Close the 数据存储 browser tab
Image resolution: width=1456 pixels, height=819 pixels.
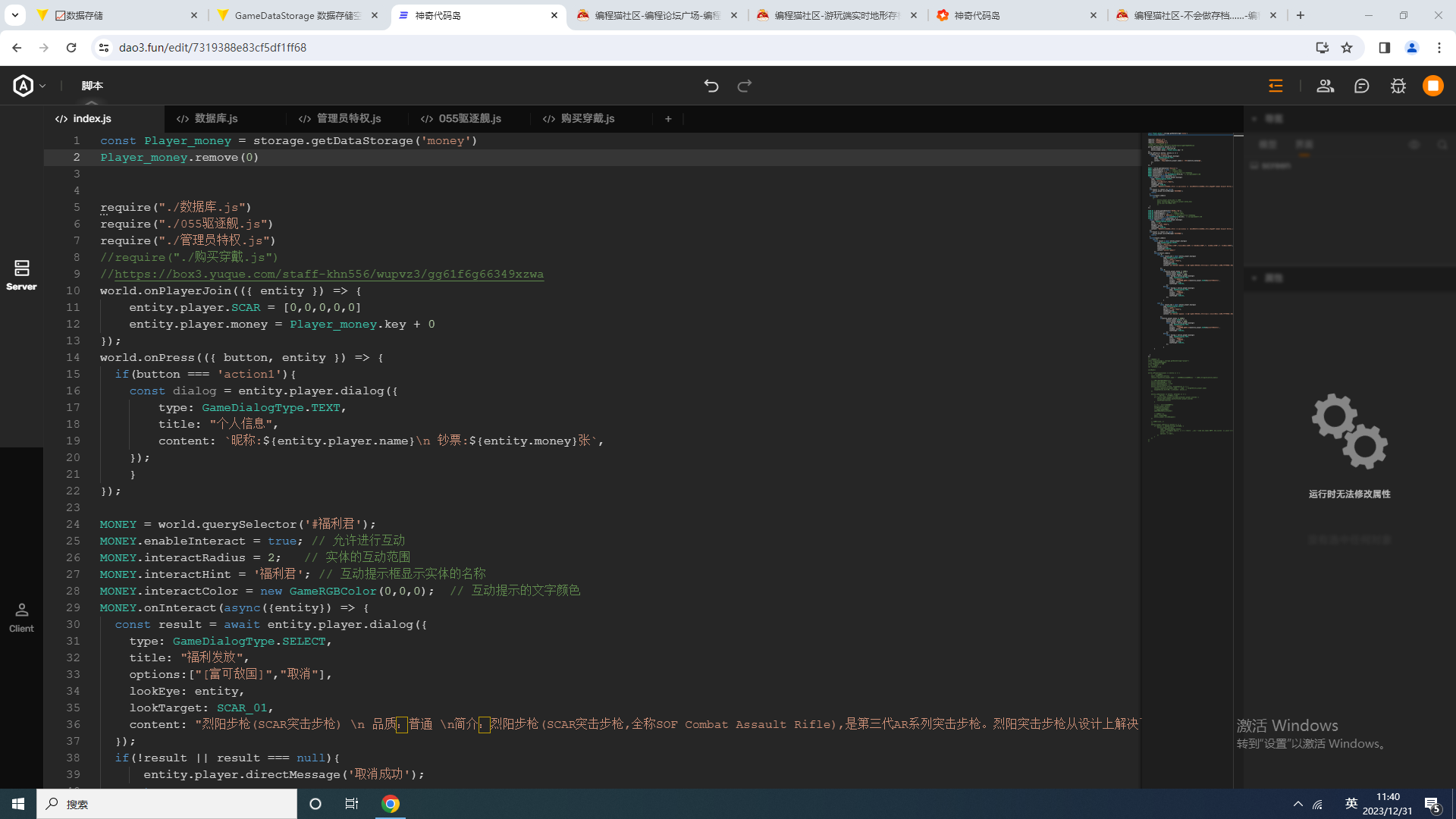click(x=194, y=15)
